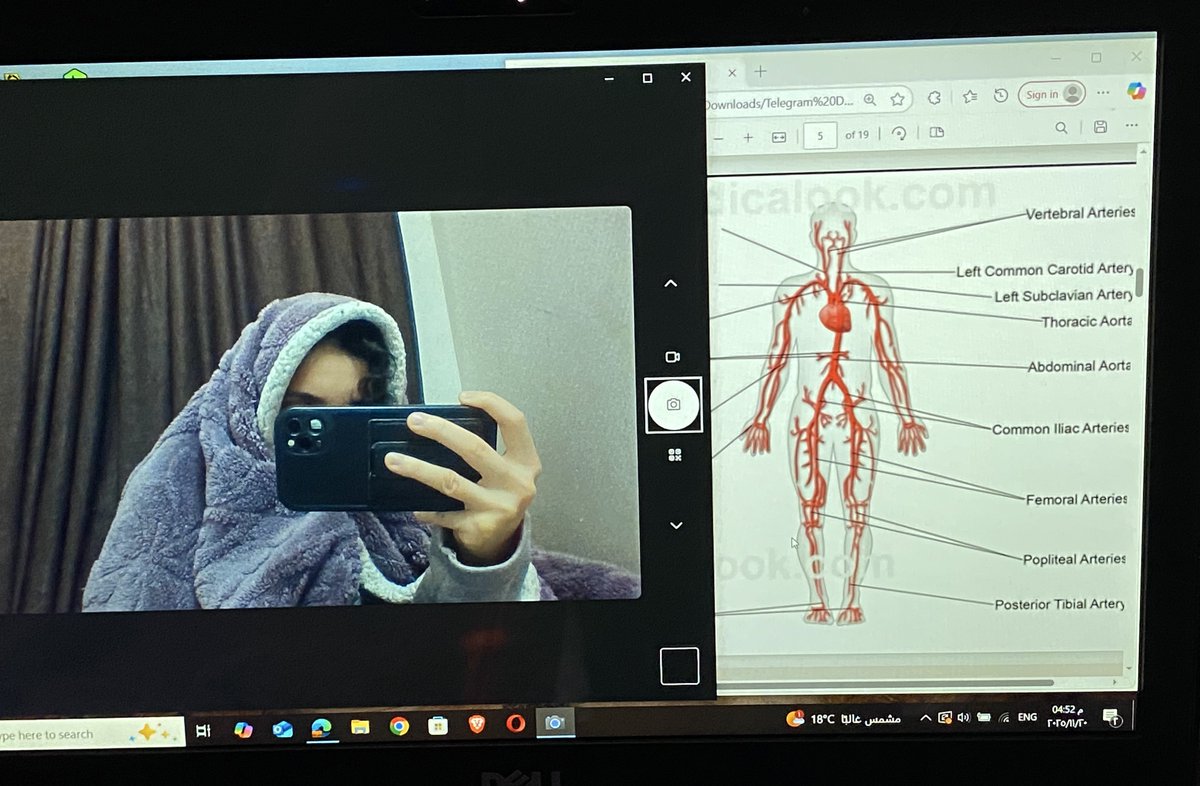This screenshot has height=786, width=1200.
Task: Click the Edge address bar URL
Action: (x=778, y=102)
